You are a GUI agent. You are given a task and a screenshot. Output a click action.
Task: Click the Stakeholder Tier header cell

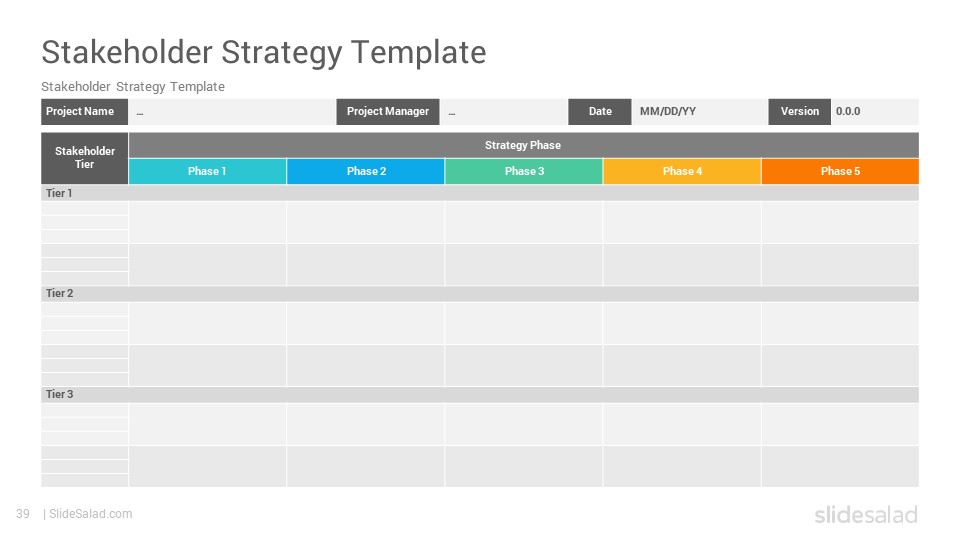coord(84,158)
